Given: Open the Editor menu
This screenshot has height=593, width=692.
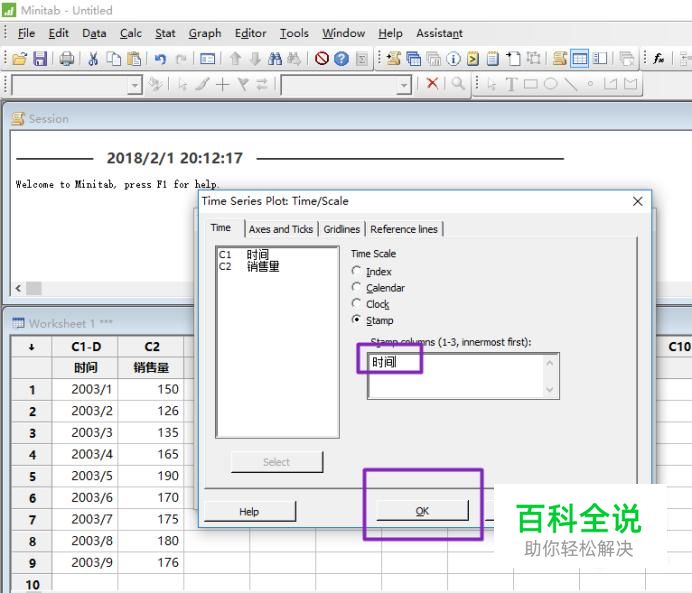Looking at the screenshot, I should pyautogui.click(x=250, y=34).
